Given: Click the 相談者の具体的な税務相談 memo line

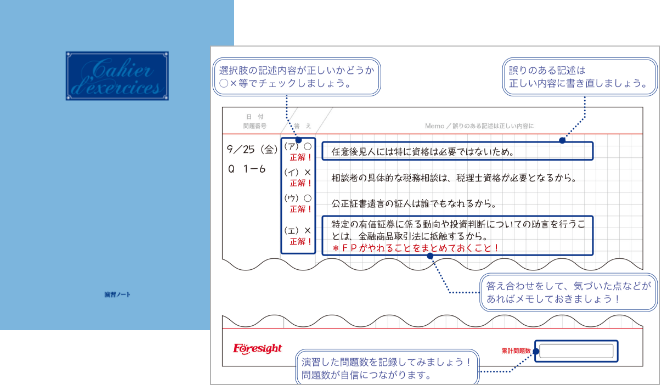Looking at the screenshot, I should (454, 178).
